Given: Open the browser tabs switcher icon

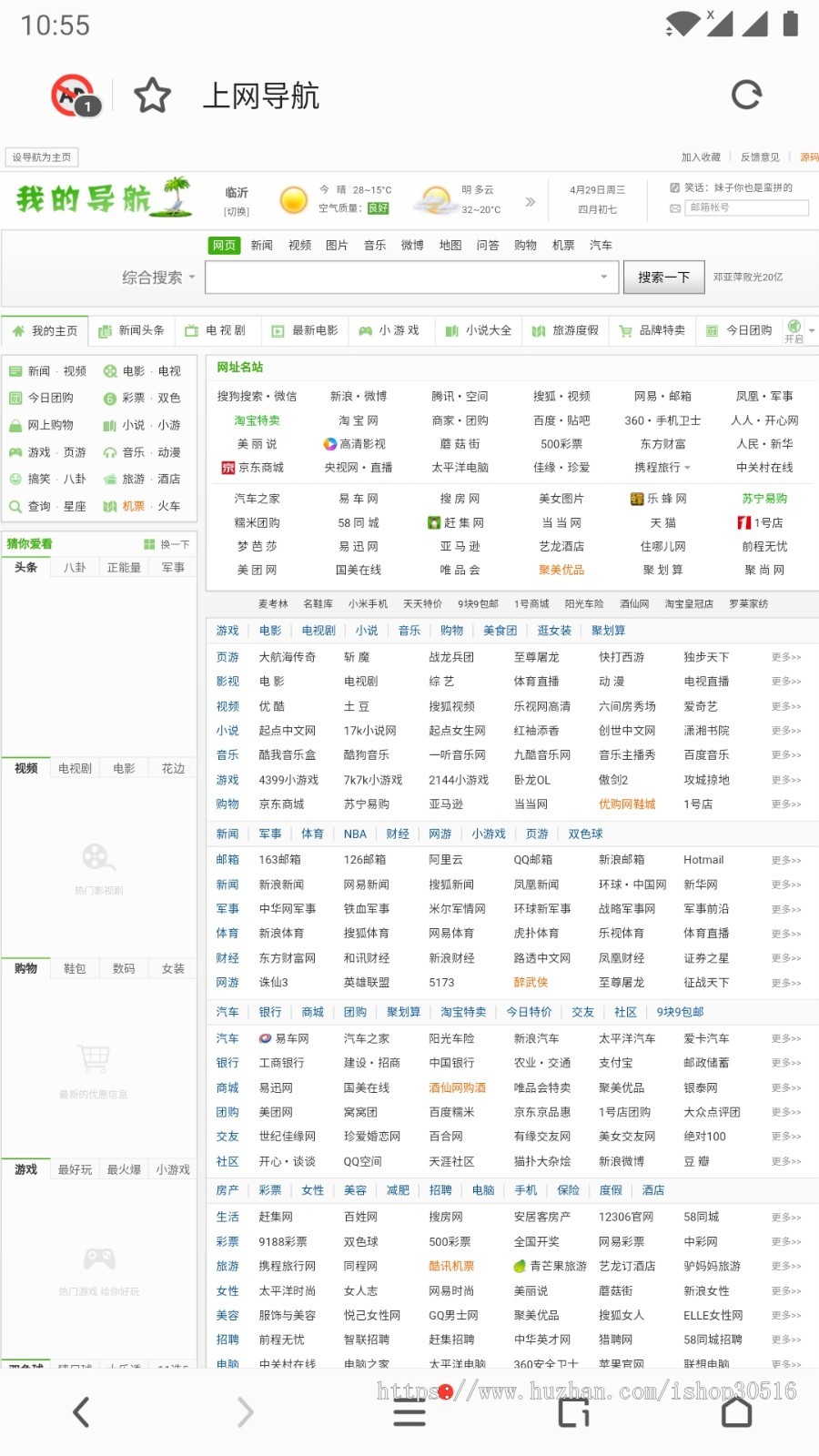Looking at the screenshot, I should coord(573,1412).
